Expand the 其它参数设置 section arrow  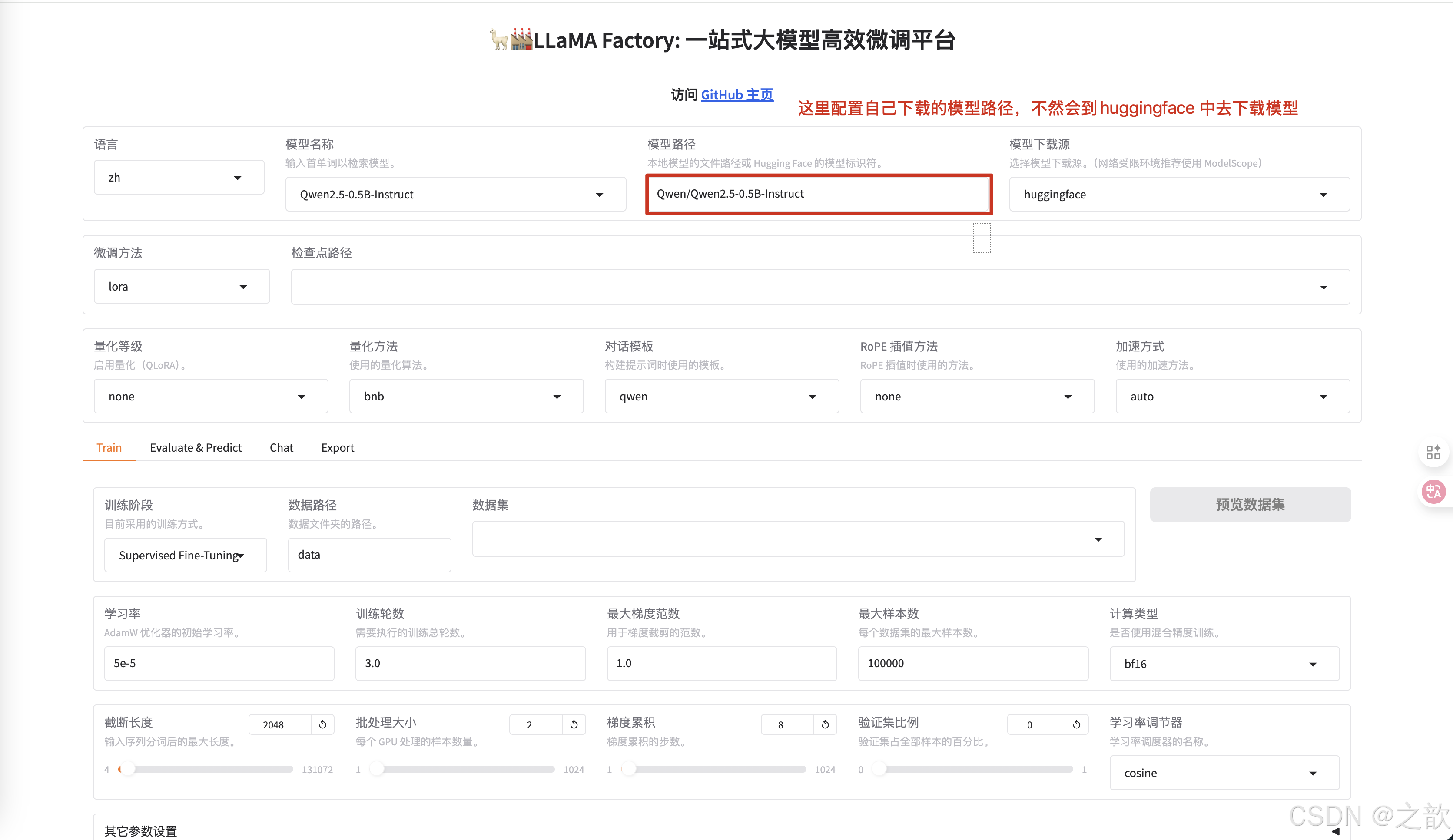coord(1335,831)
